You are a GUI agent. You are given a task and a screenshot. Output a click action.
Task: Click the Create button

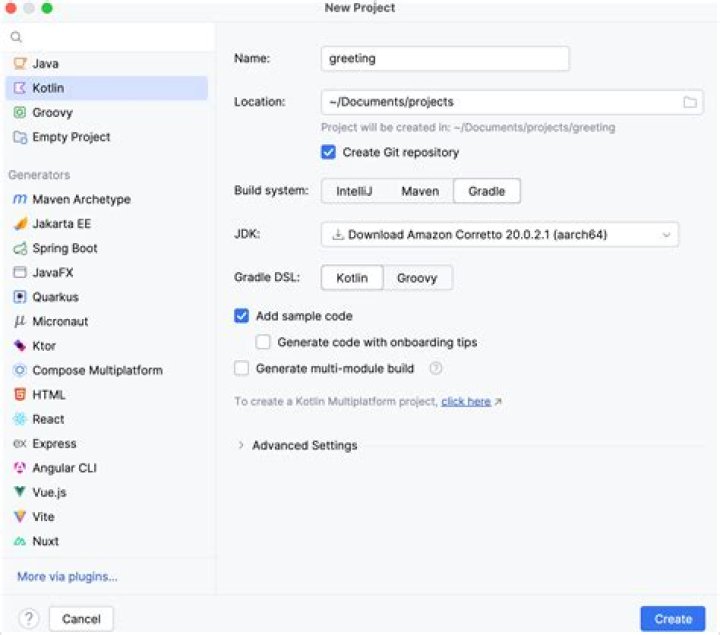673,619
